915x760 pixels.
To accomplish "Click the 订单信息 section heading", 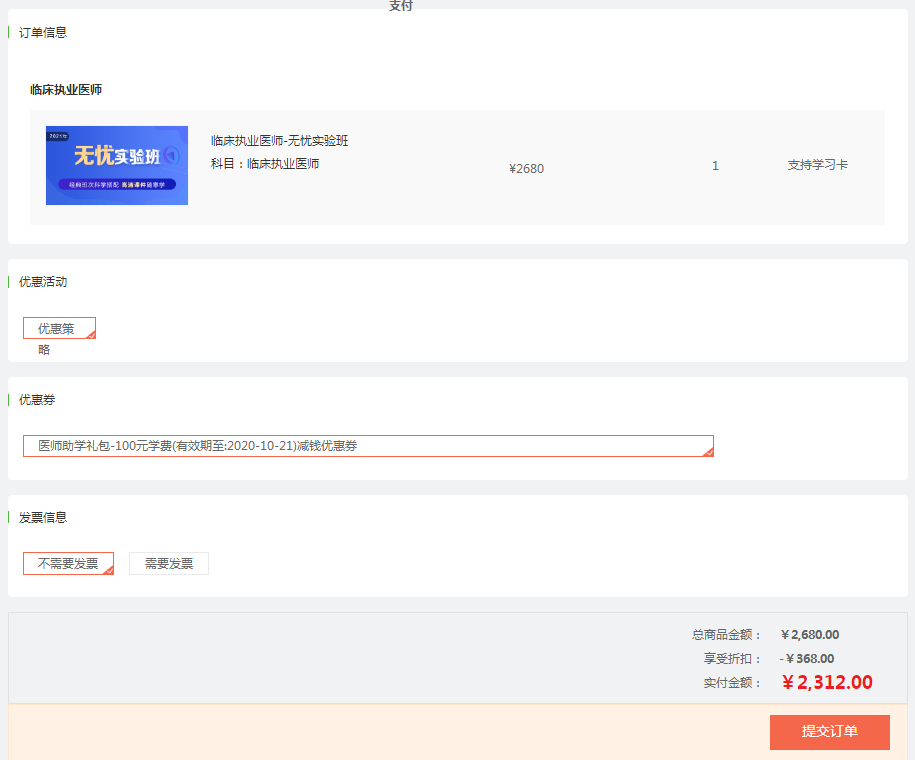I will tap(43, 32).
